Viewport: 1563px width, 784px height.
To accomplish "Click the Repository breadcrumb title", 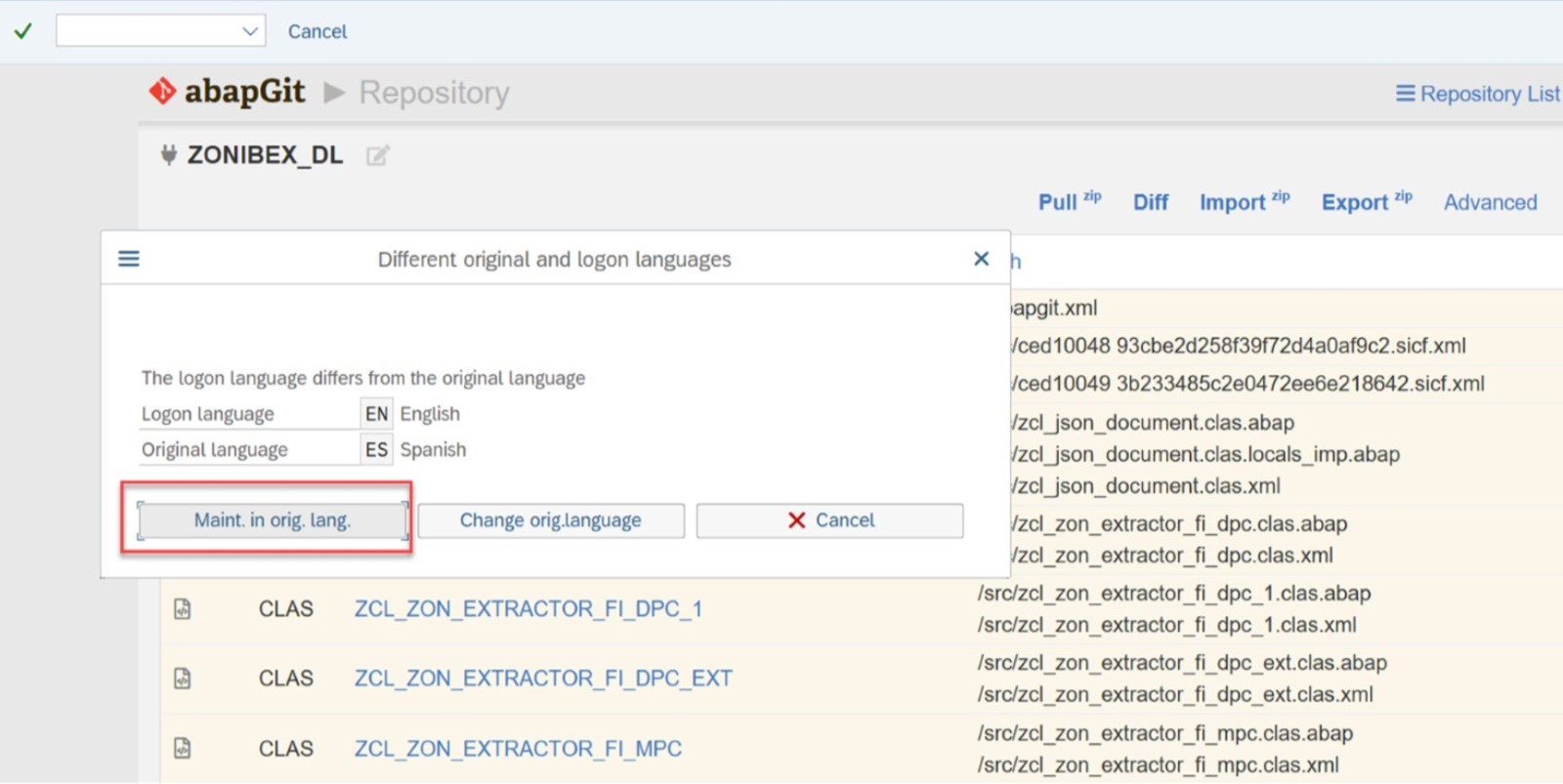I will tap(435, 93).
